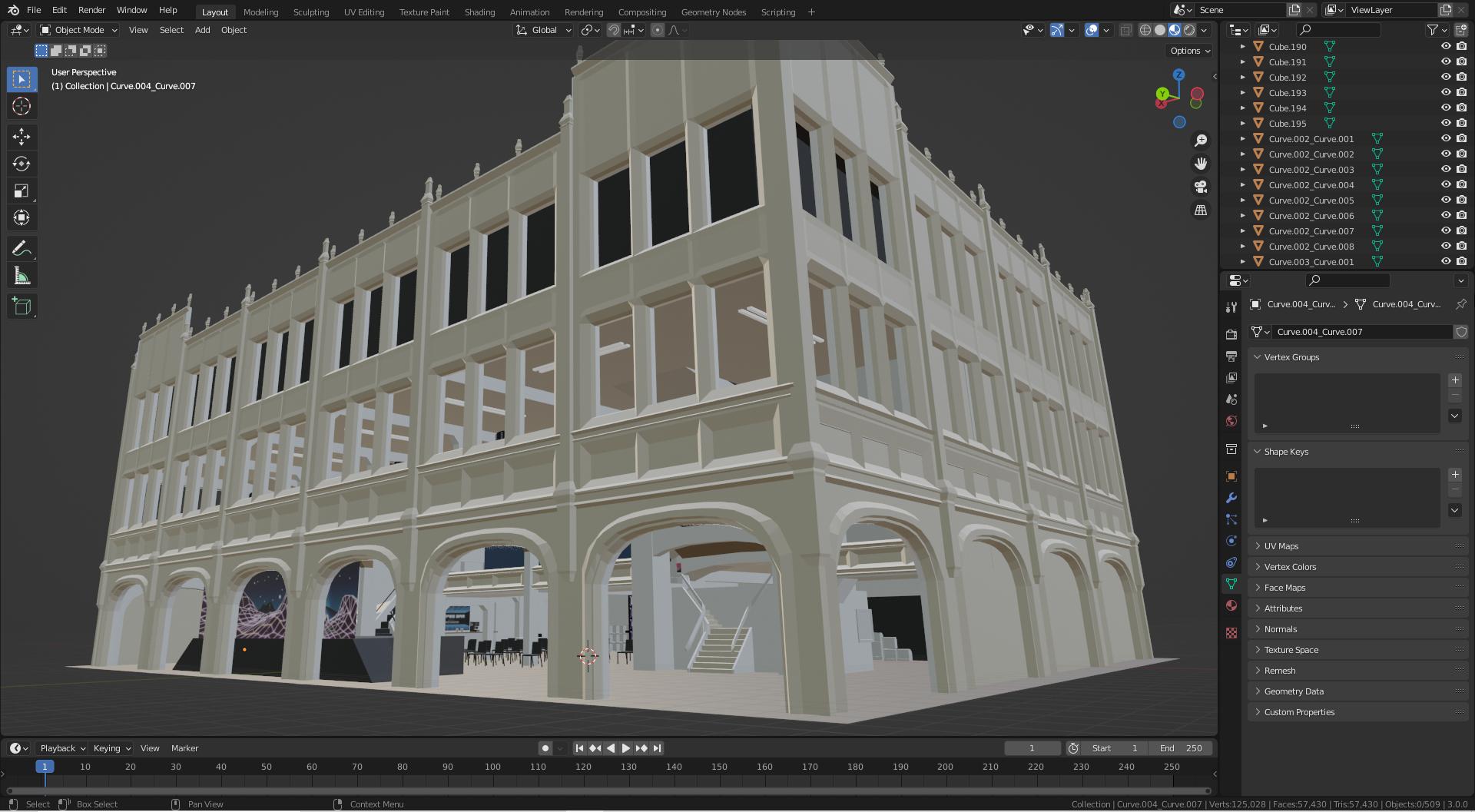This screenshot has height=812, width=1475.
Task: Expand the UV Maps panel
Action: click(x=1281, y=546)
